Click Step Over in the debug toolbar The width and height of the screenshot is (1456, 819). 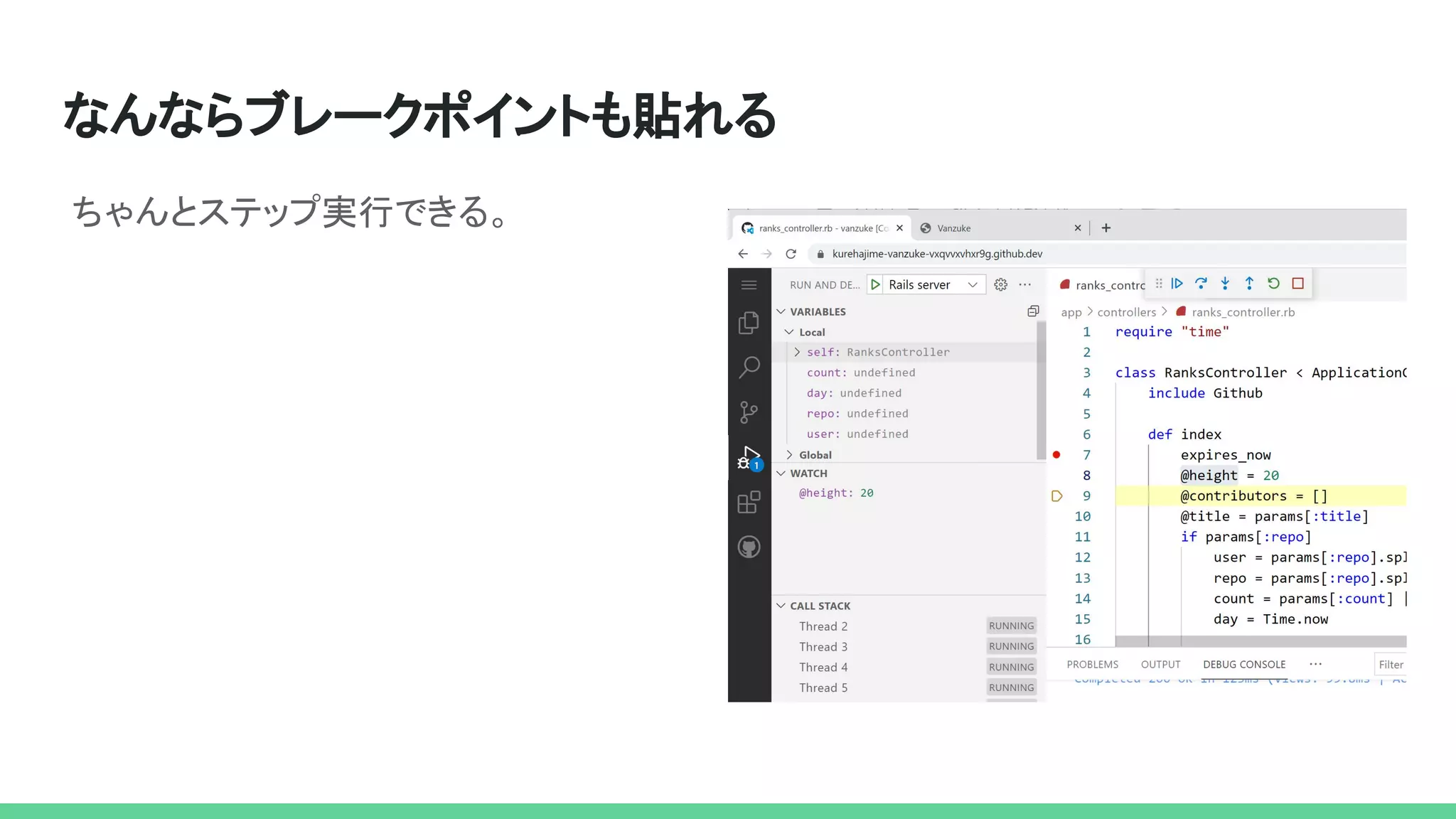click(1201, 284)
